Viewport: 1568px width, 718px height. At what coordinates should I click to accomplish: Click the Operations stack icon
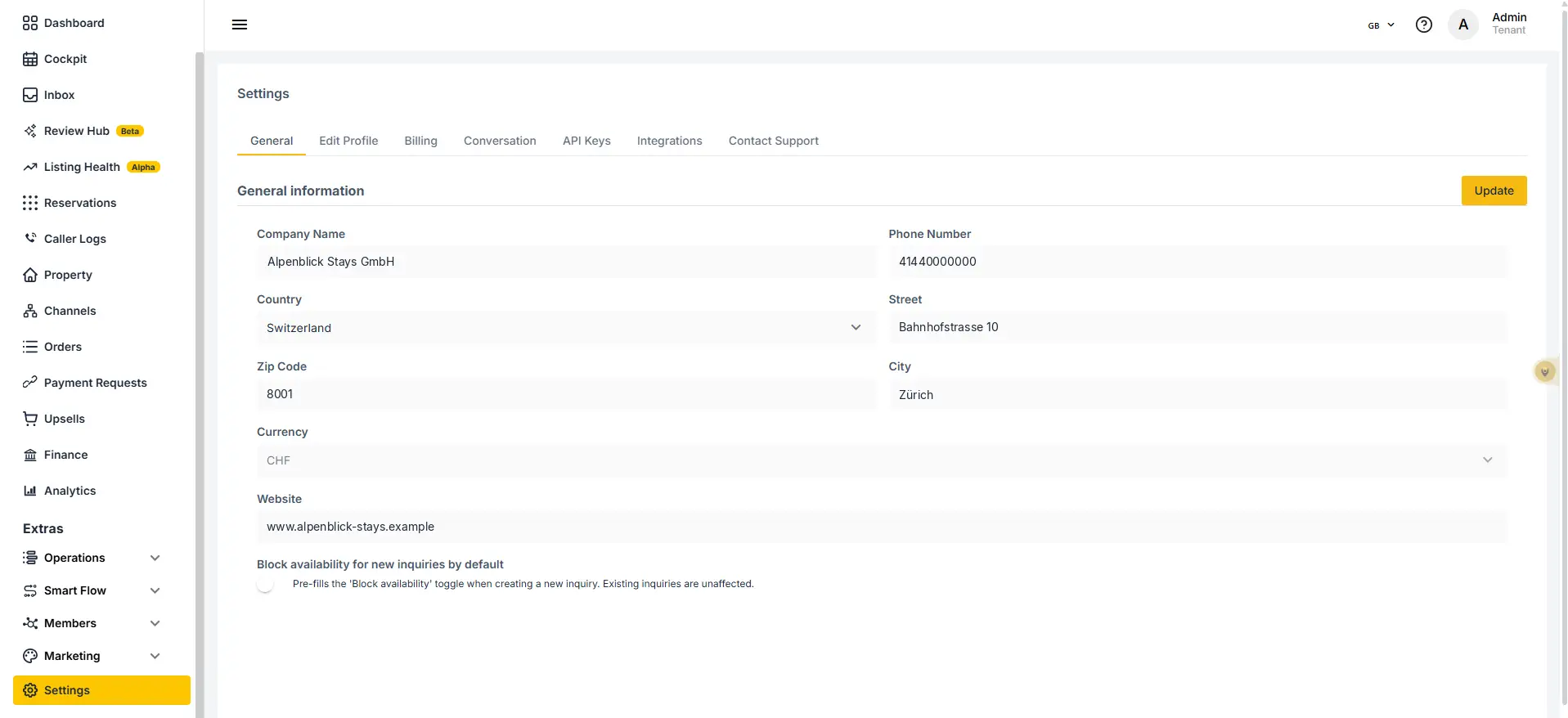point(30,558)
